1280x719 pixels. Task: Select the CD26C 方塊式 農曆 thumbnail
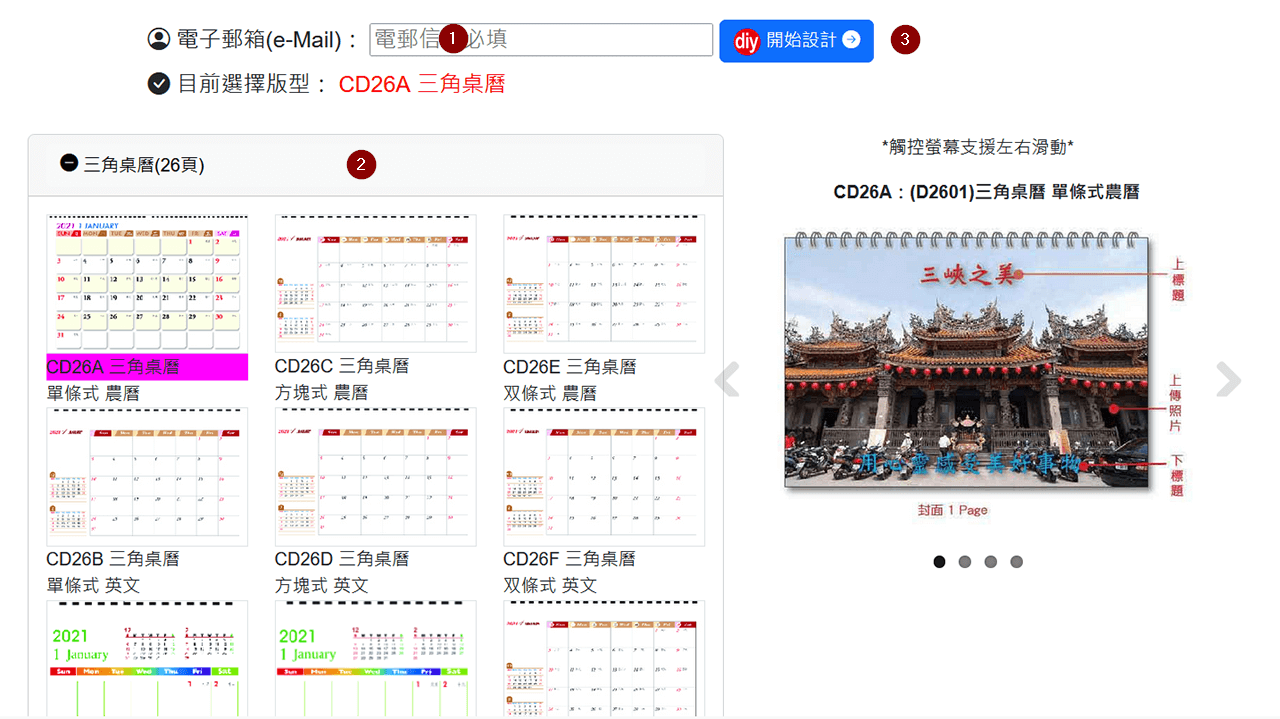(x=375, y=283)
